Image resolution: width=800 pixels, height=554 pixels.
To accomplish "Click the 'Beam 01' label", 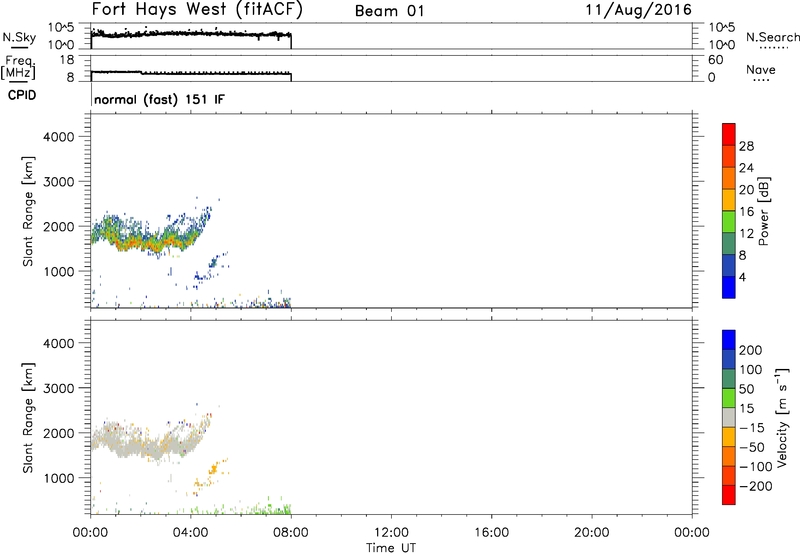I will (x=389, y=11).
